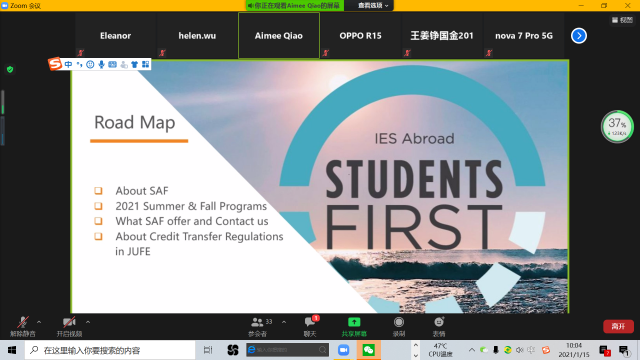Select Eleanor's participant tile
Viewport: 640px width, 360px height.
(x=116, y=36)
